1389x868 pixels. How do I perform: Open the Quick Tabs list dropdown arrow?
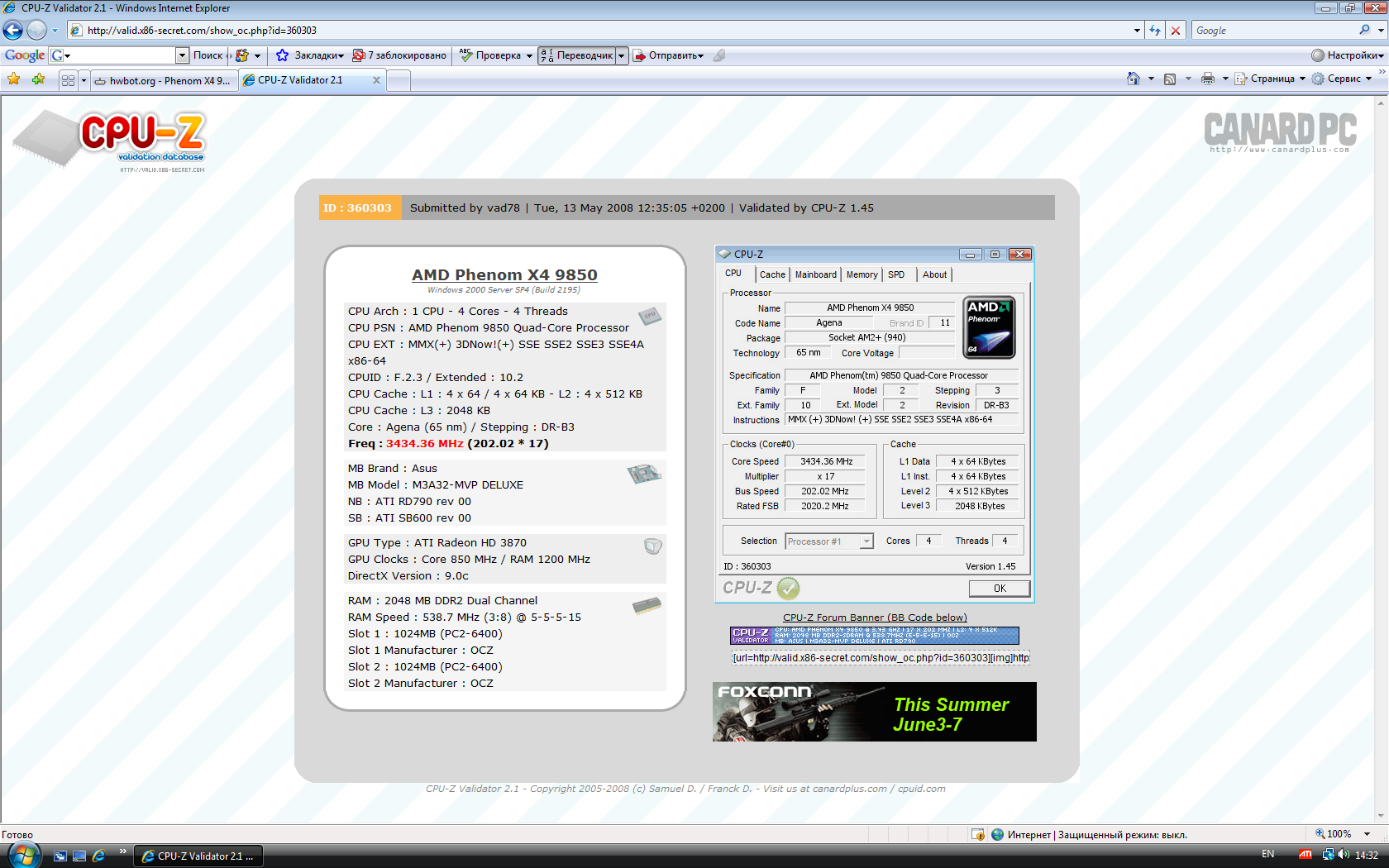[84, 80]
